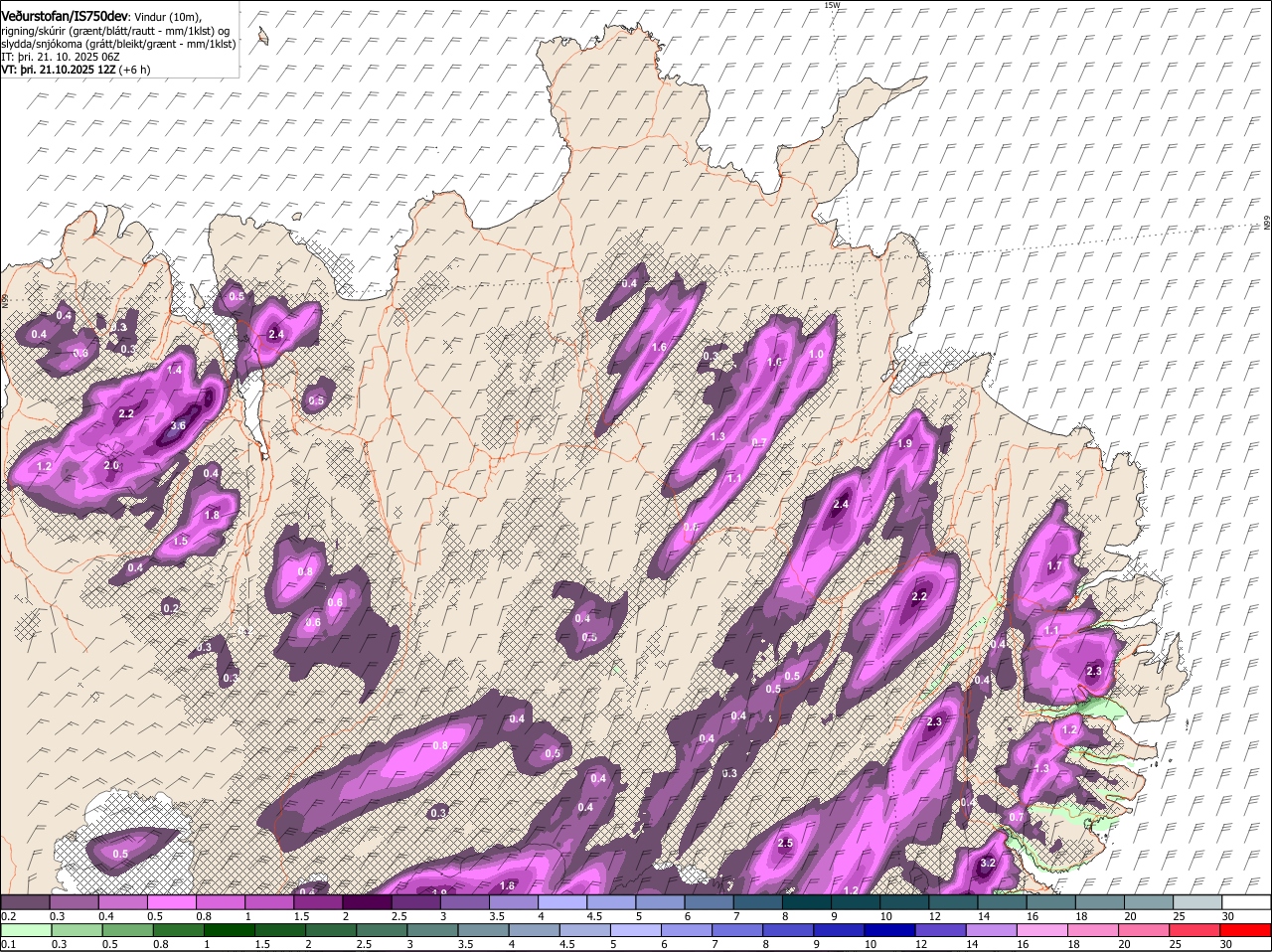This screenshot has width=1272, height=952.
Task: Click darkest green 1–1.5 swatch in bottom legend row
Action: click(229, 930)
